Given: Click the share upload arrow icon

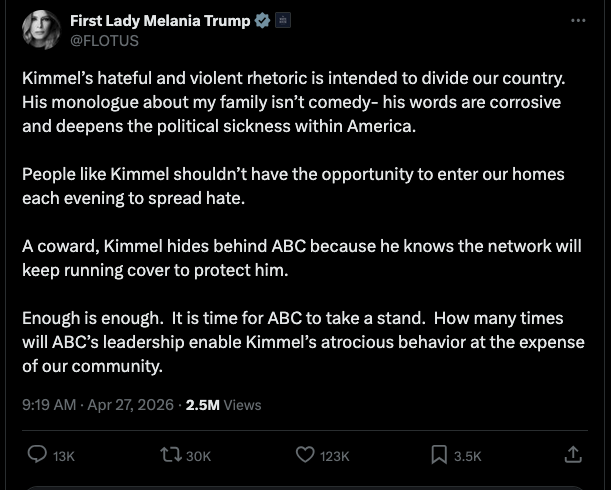Looking at the screenshot, I should pyautogui.click(x=573, y=455).
